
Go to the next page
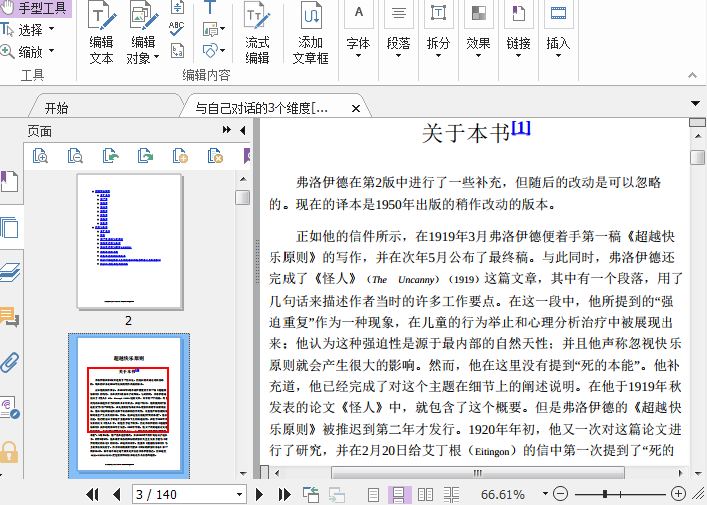tap(259, 495)
